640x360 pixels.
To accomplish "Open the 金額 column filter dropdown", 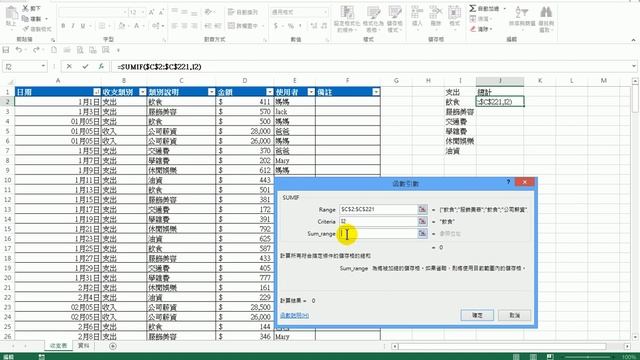I will pyautogui.click(x=269, y=92).
